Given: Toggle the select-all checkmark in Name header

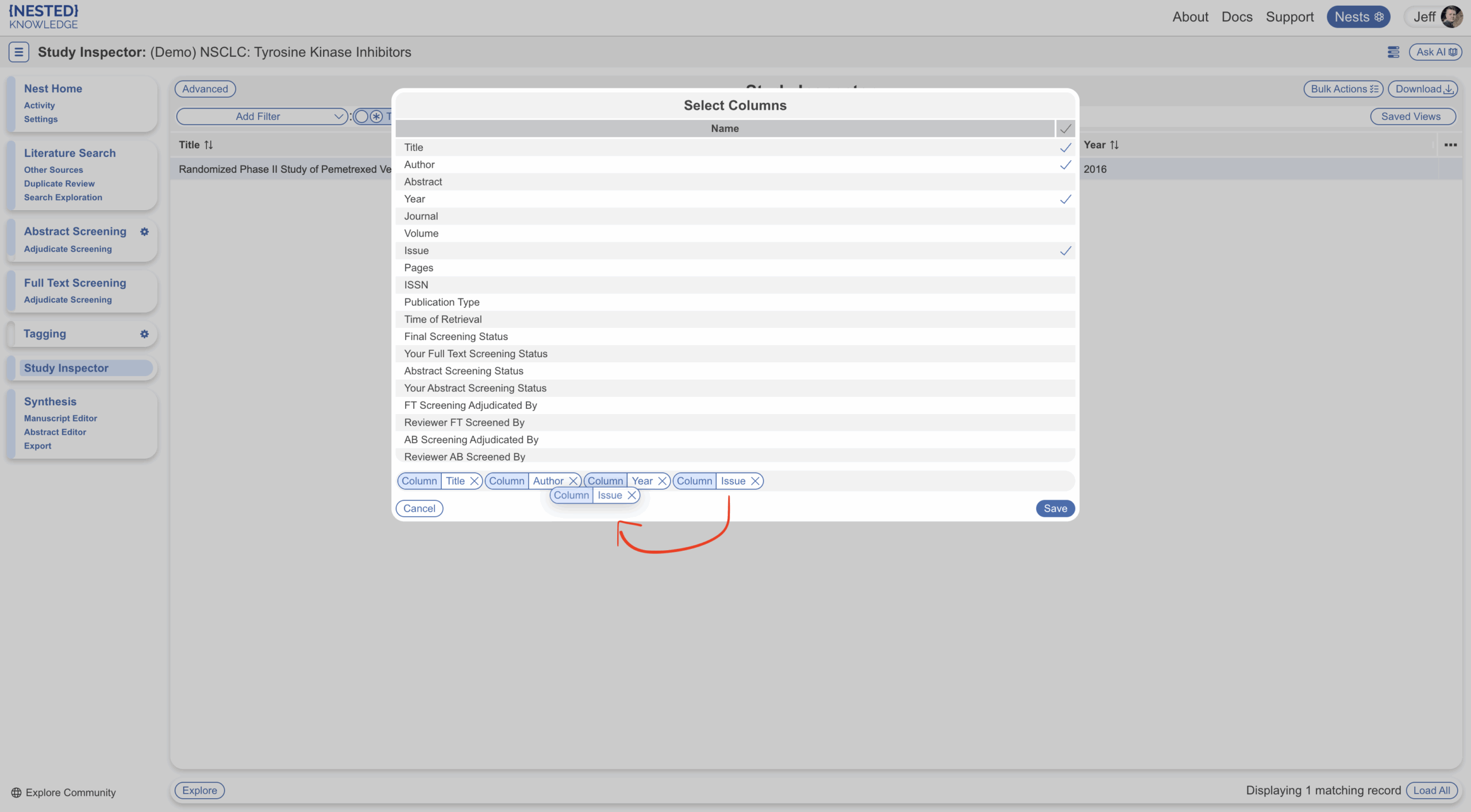Looking at the screenshot, I should click(1065, 129).
